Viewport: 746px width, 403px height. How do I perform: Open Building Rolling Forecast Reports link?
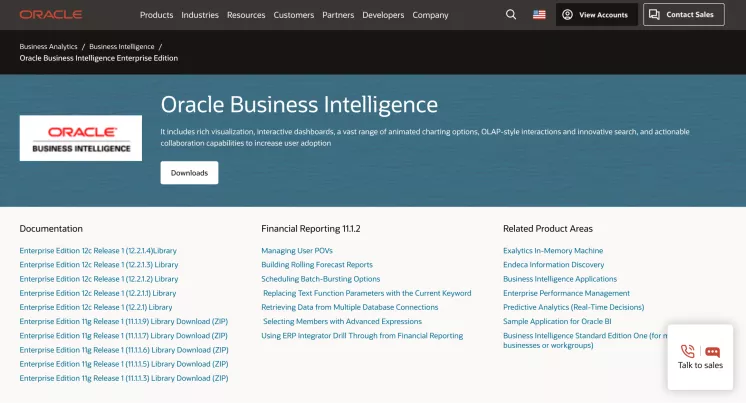click(x=317, y=265)
